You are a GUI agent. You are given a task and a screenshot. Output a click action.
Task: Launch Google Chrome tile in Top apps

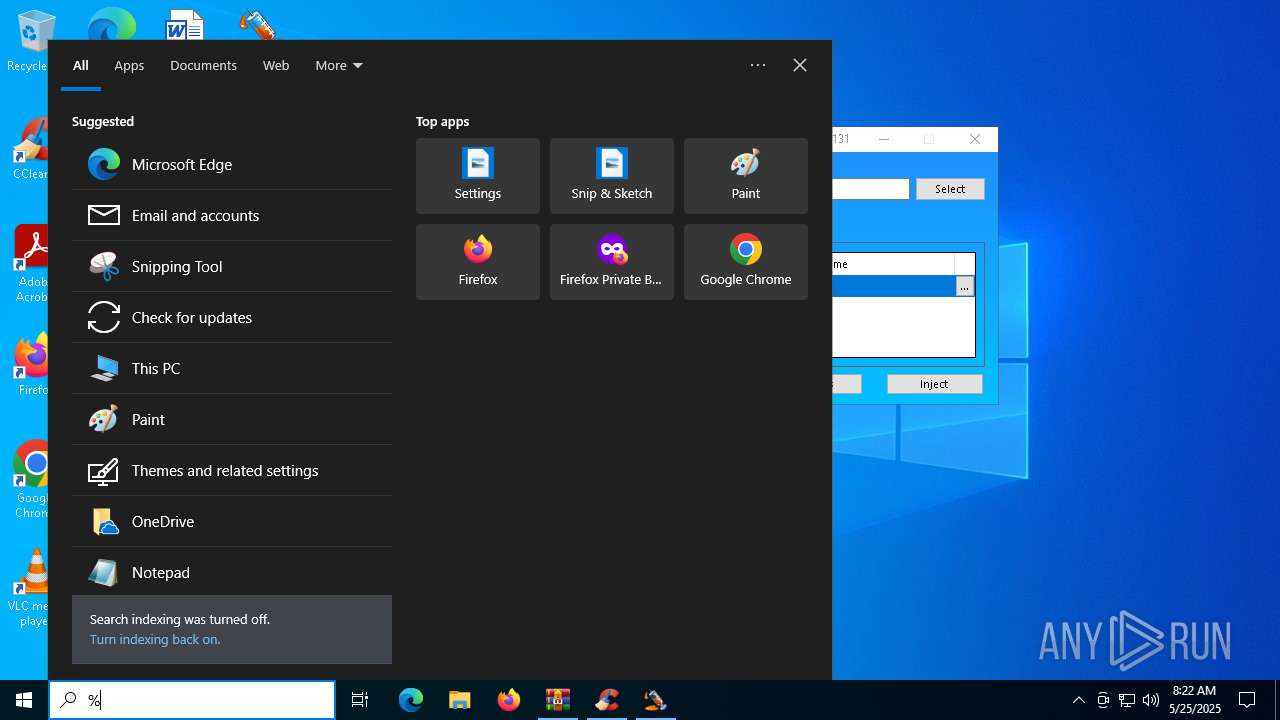click(x=746, y=262)
